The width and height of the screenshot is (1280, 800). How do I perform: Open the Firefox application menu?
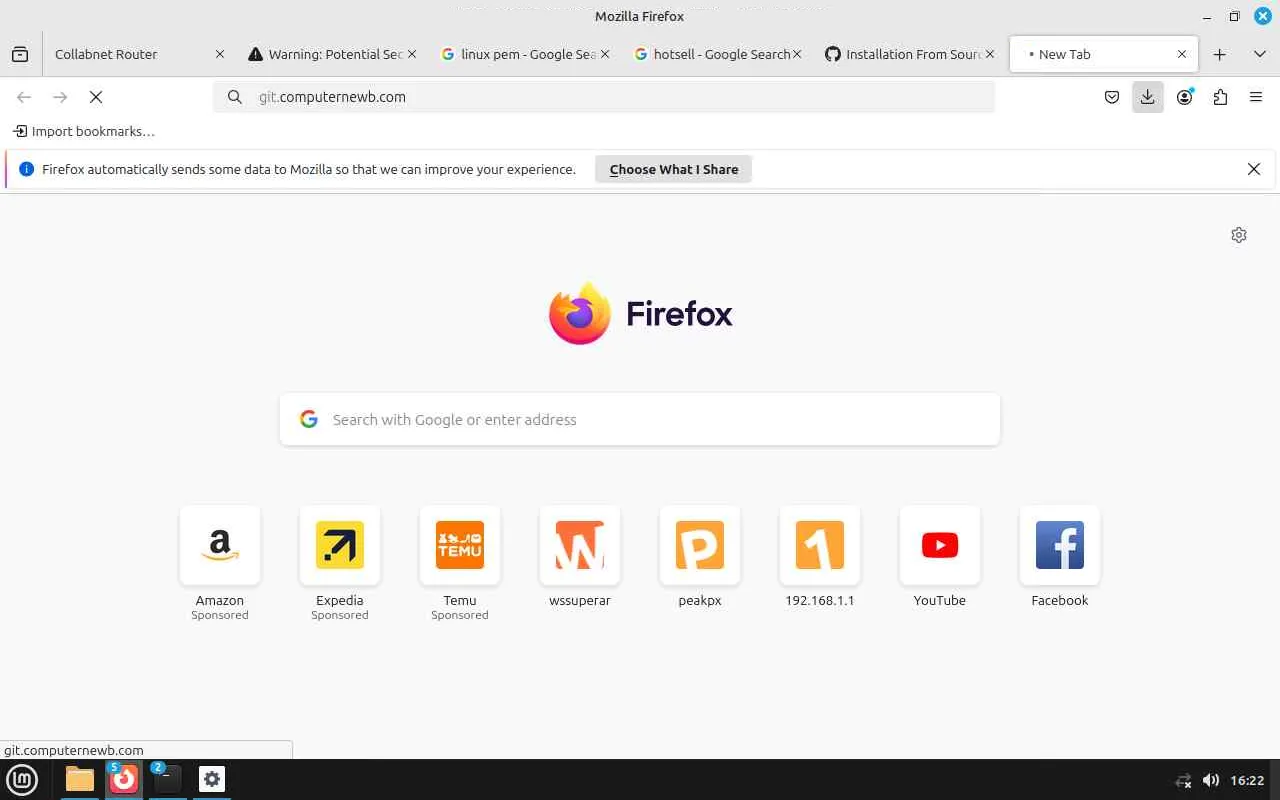point(1256,97)
